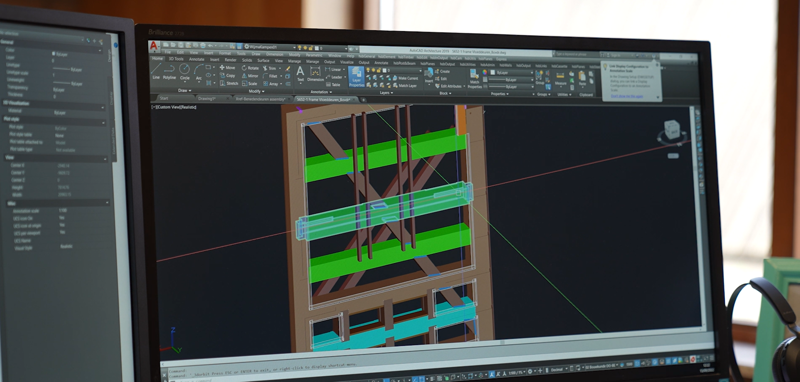Viewport: 800px width, 382px height.
Task: Click the Group objects icon
Action: 540,78
